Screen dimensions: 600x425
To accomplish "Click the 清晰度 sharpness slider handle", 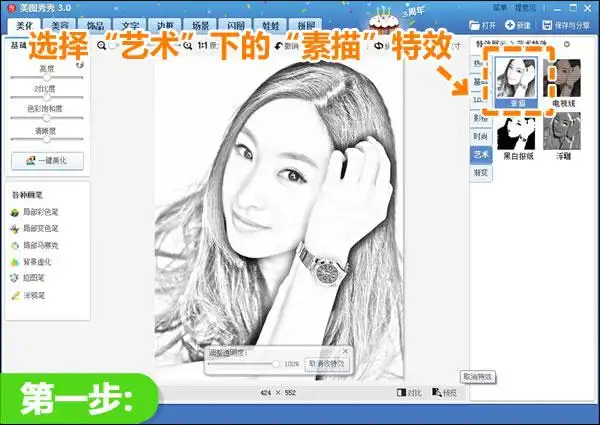I will 47,139.
